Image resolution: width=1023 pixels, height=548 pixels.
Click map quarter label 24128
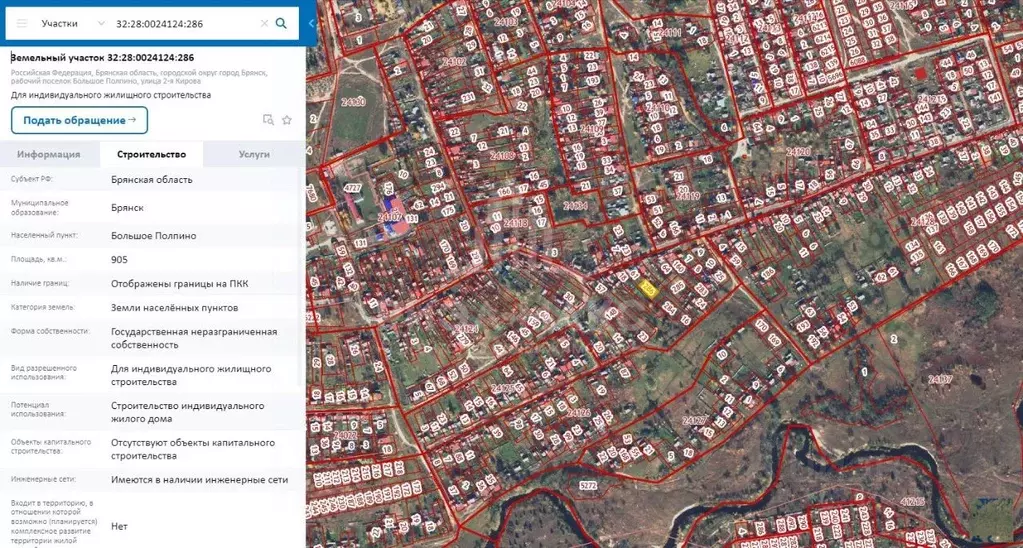coord(924,222)
